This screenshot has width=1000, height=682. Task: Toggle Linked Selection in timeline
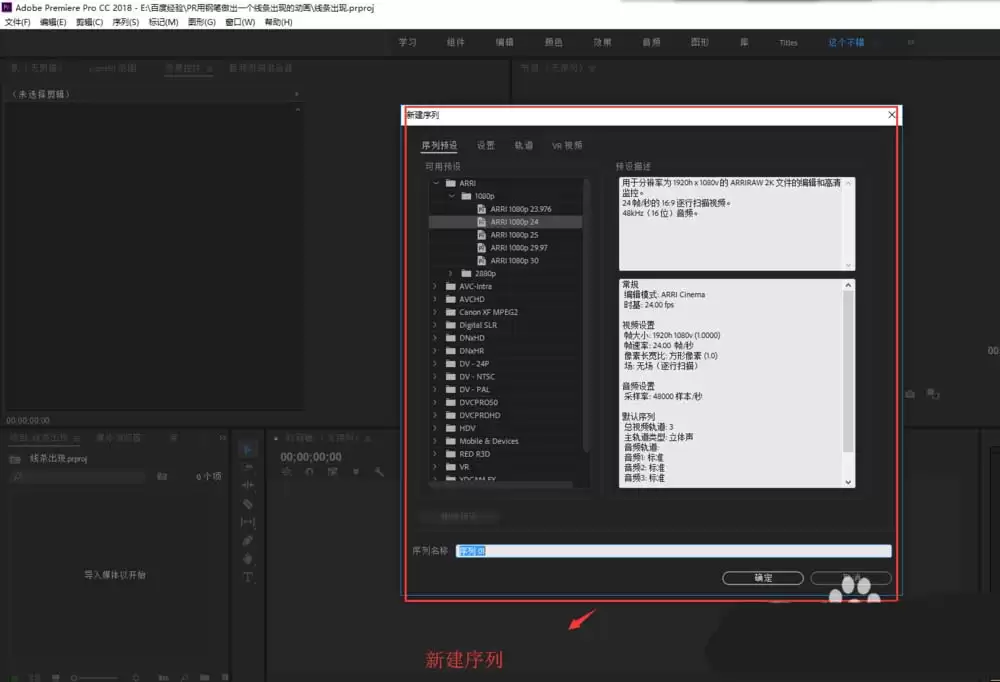coord(332,472)
